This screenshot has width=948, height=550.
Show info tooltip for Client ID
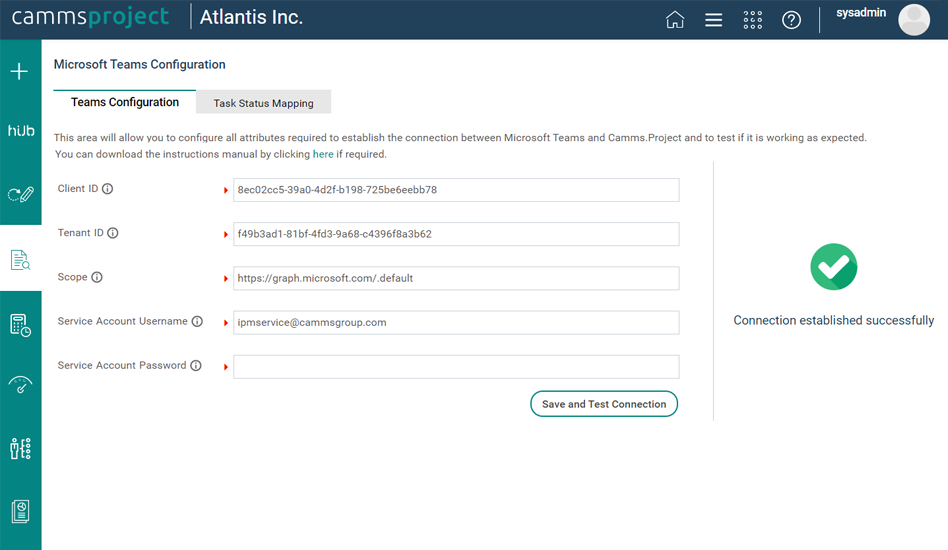pos(108,189)
